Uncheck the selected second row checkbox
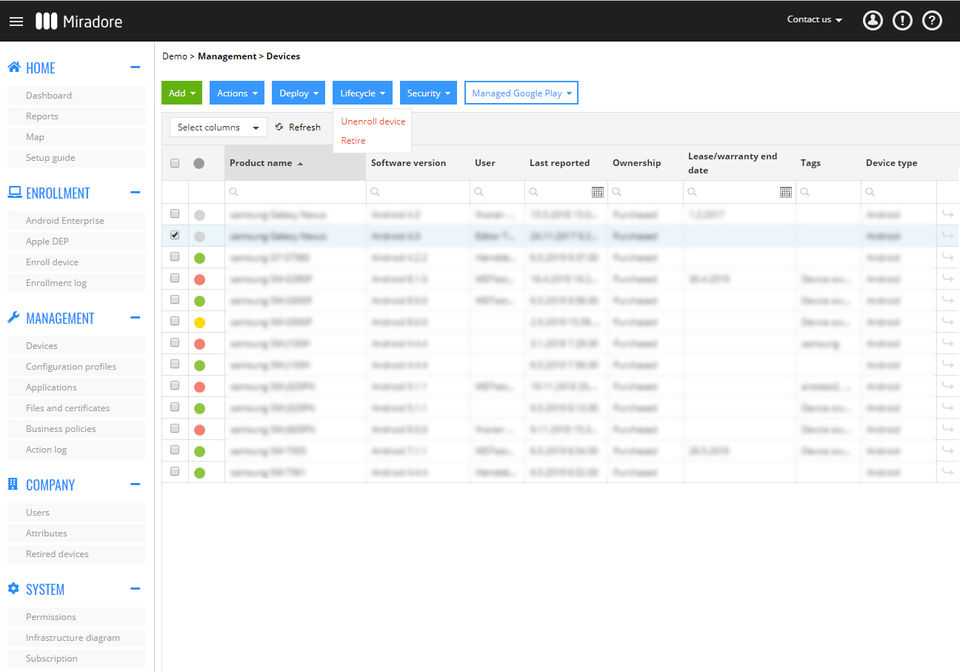 point(175,235)
